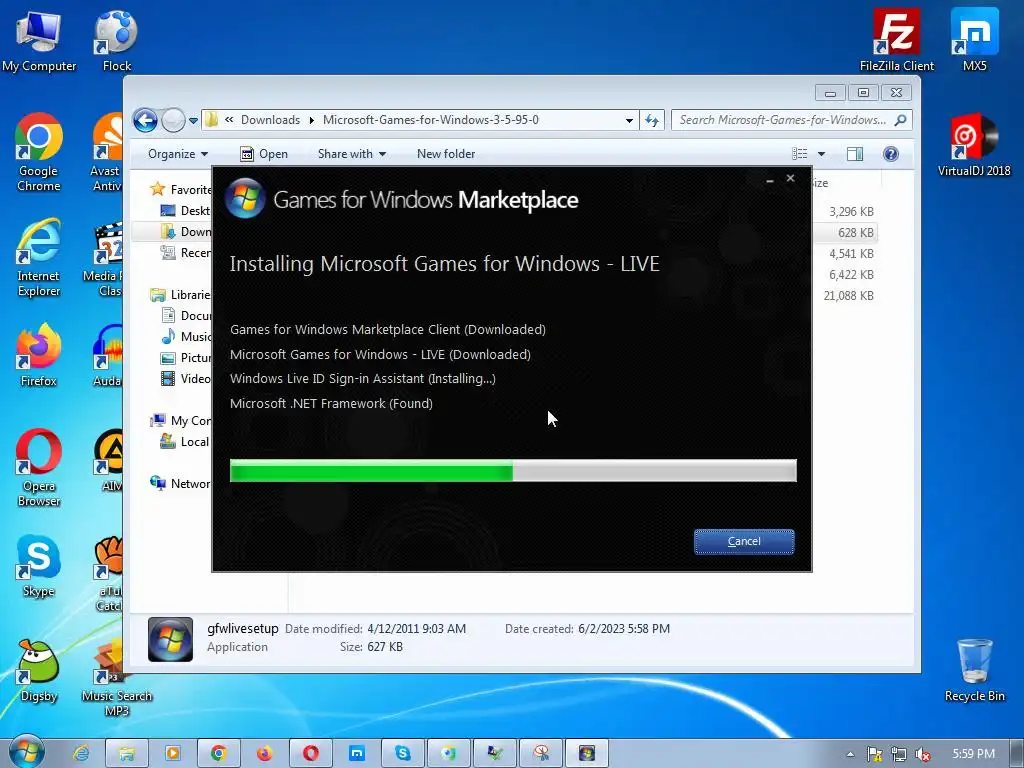Select the Downloads breadcrumb in address bar
The width and height of the screenshot is (1024, 768).
[270, 120]
